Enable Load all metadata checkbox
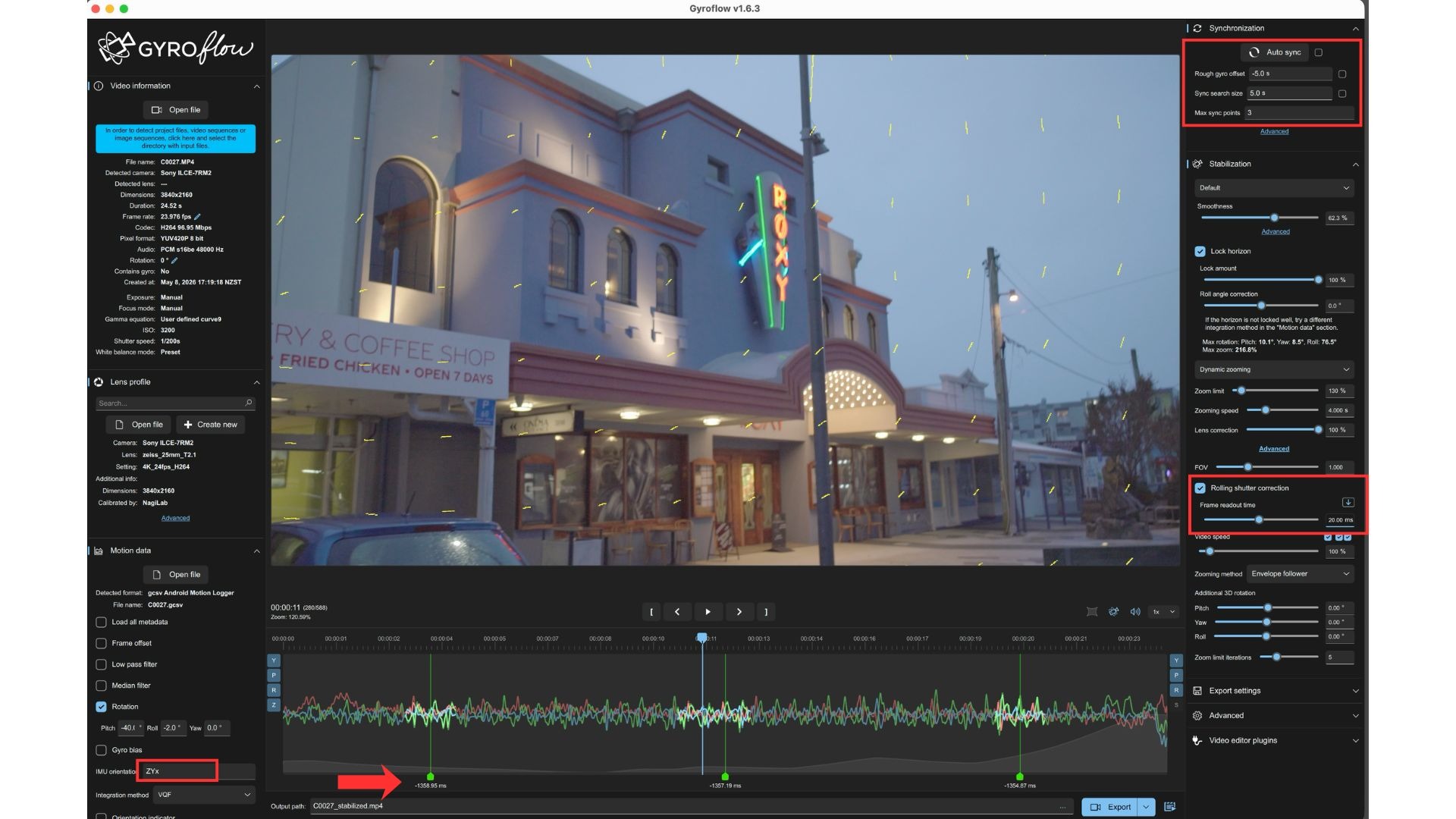1456x819 pixels. 101,622
